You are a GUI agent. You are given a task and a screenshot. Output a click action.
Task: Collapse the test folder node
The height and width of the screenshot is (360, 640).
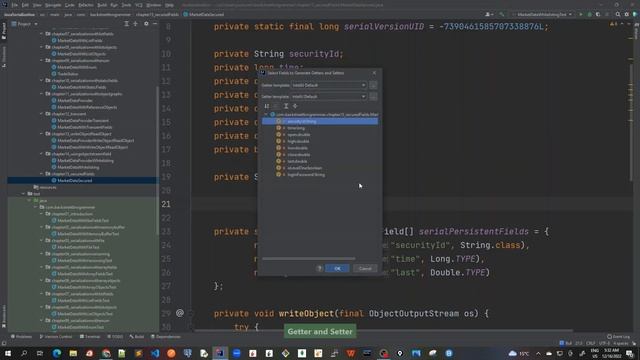point(23,194)
